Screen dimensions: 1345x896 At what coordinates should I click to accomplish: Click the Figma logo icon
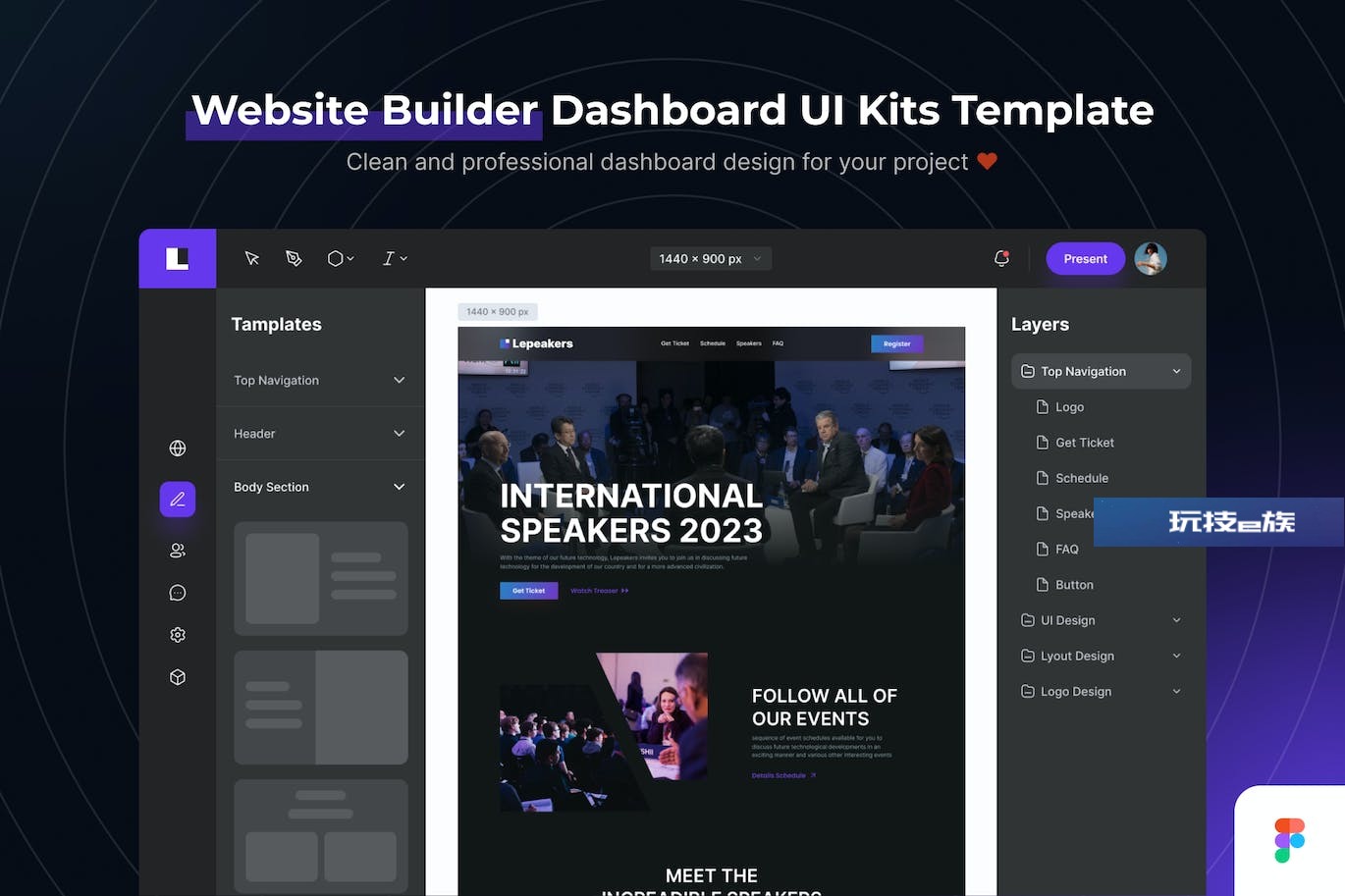point(1289,840)
